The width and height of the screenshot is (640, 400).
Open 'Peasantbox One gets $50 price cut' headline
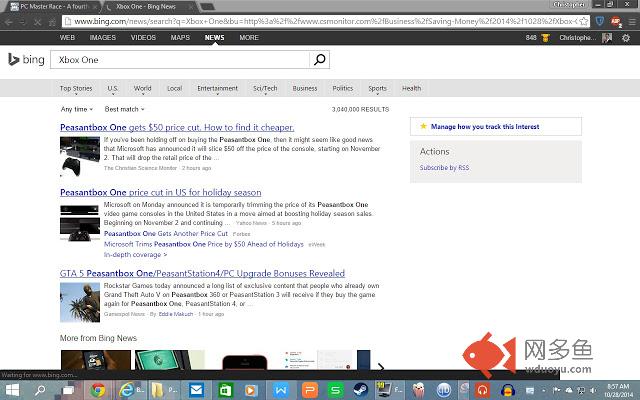coord(177,127)
